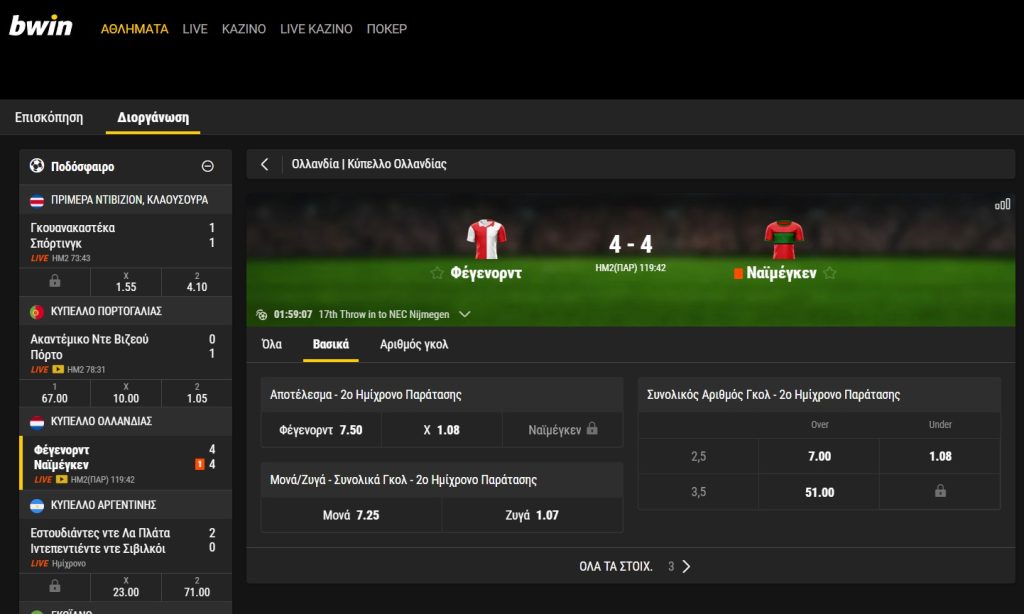Bet draw at 1.55 for Γκουανακαστέκα match
1024x614 pixels.
pos(126,282)
